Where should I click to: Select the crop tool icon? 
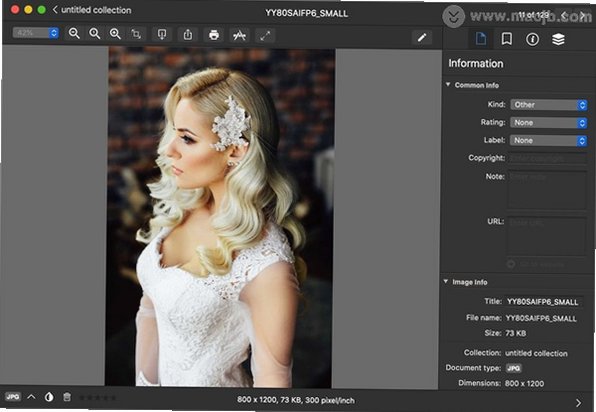click(136, 34)
